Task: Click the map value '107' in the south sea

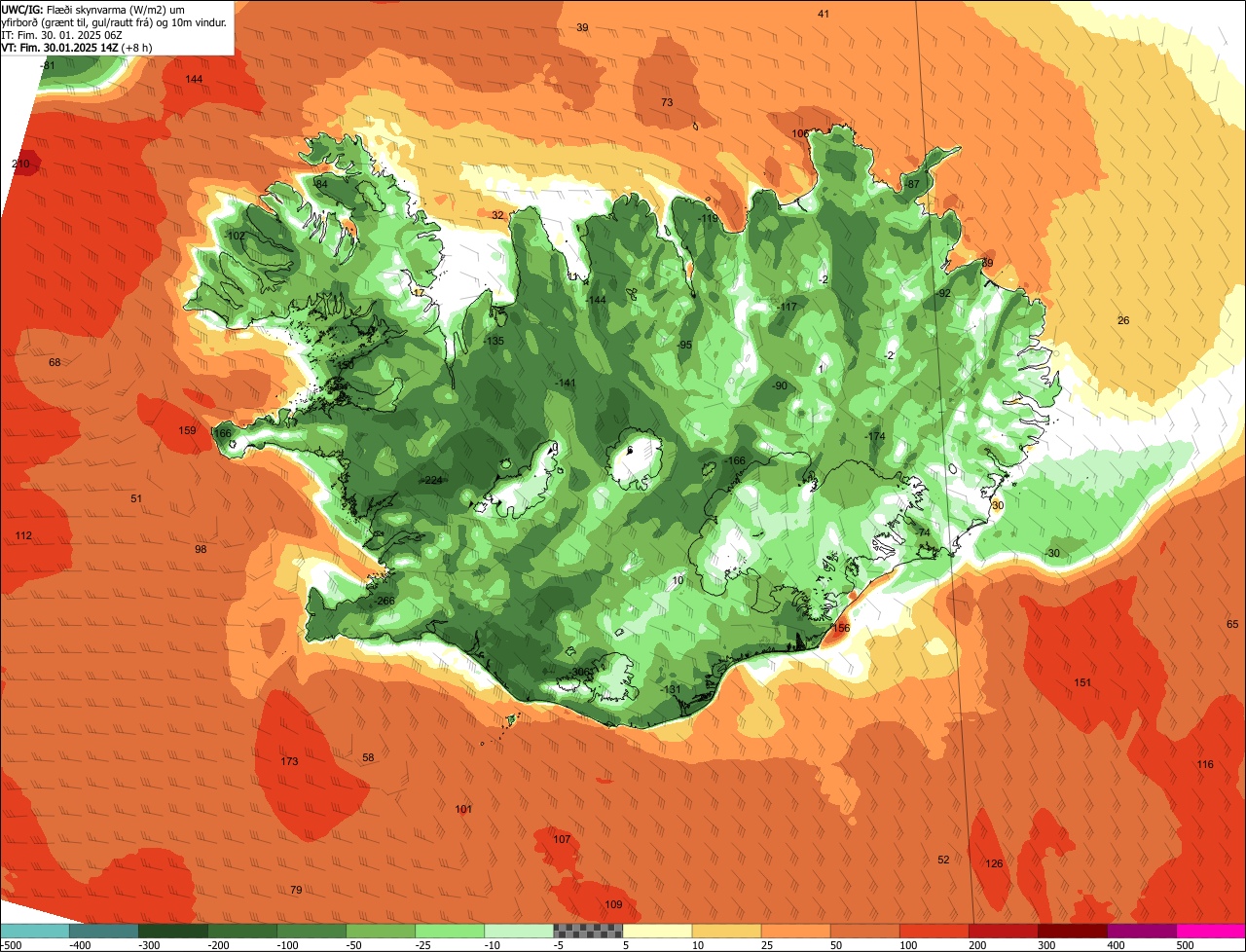Action: pyautogui.click(x=562, y=839)
